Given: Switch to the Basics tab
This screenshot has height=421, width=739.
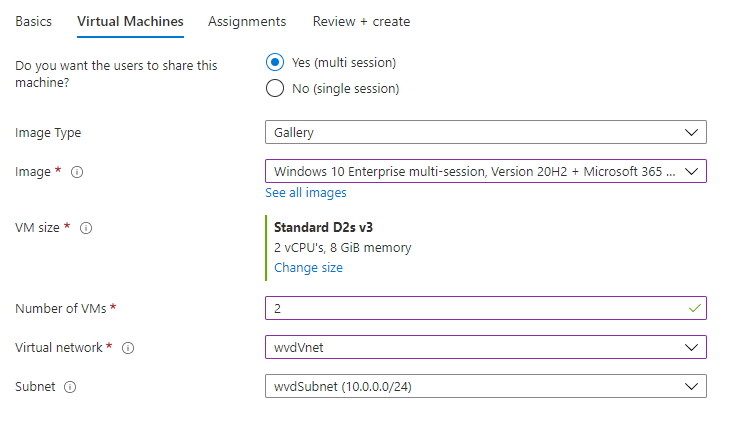Looking at the screenshot, I should click(x=33, y=22).
